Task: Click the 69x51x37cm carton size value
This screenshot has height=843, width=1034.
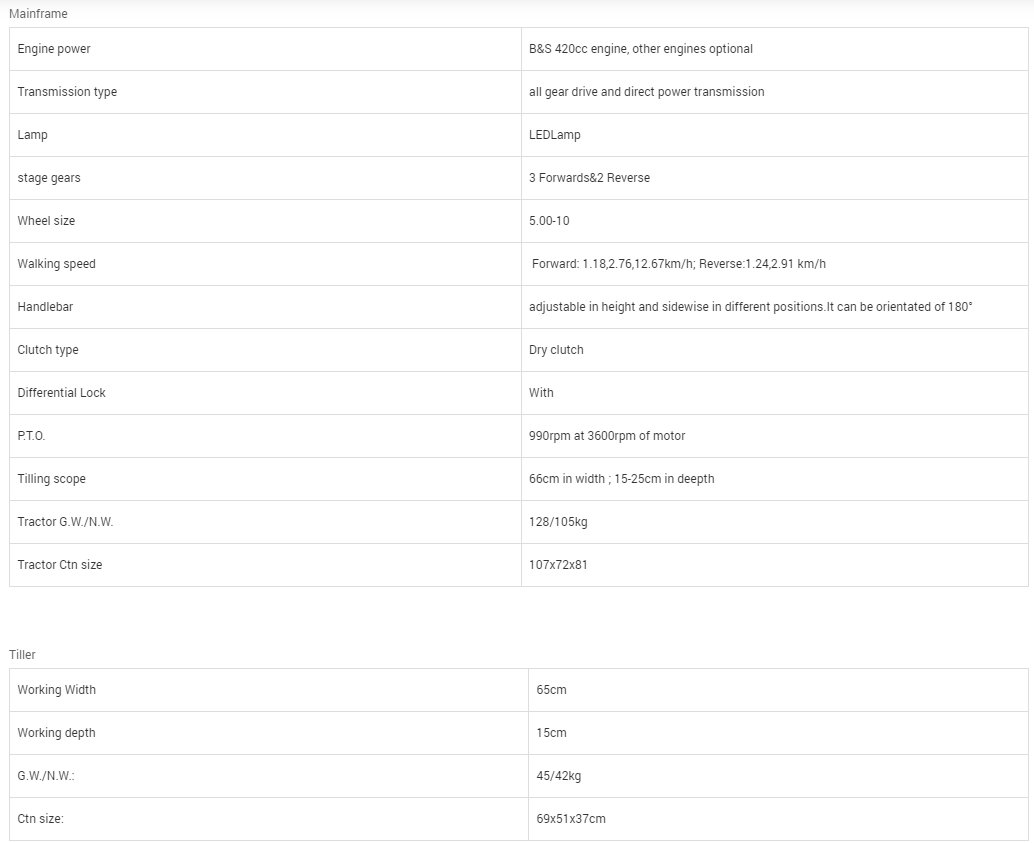Action: tap(570, 819)
